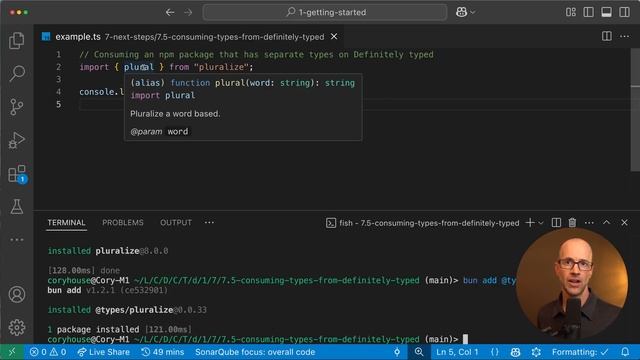Open editor More Actions ellipsis
The width and height of the screenshot is (640, 360).
624,36
